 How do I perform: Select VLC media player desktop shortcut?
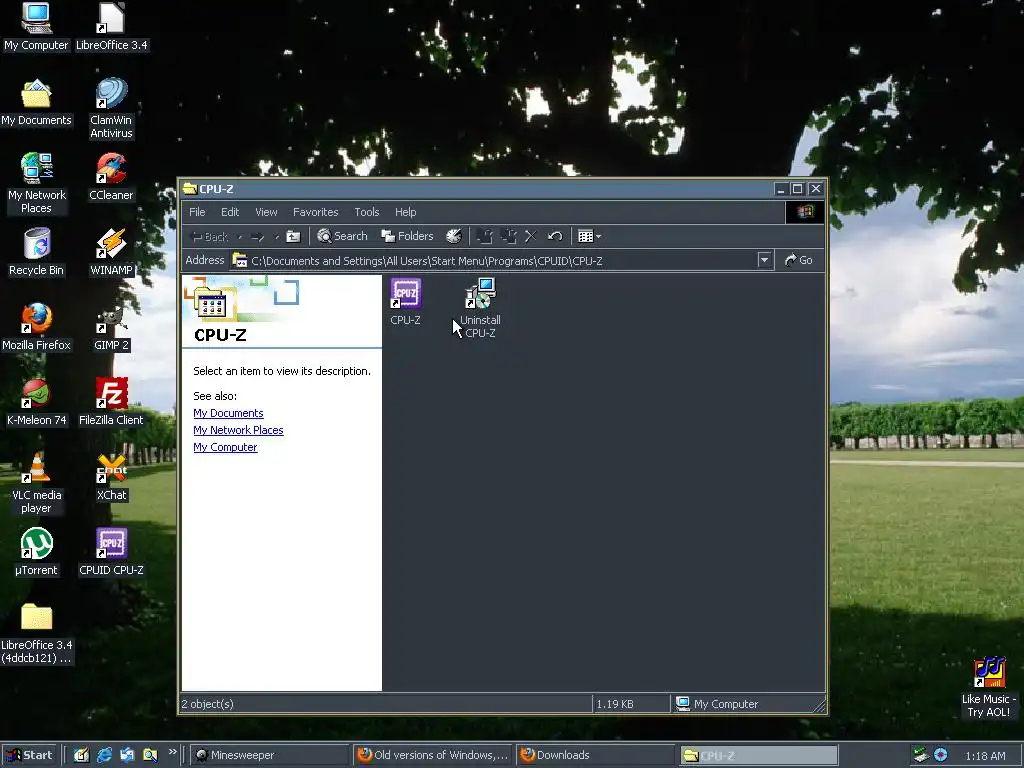click(x=37, y=483)
